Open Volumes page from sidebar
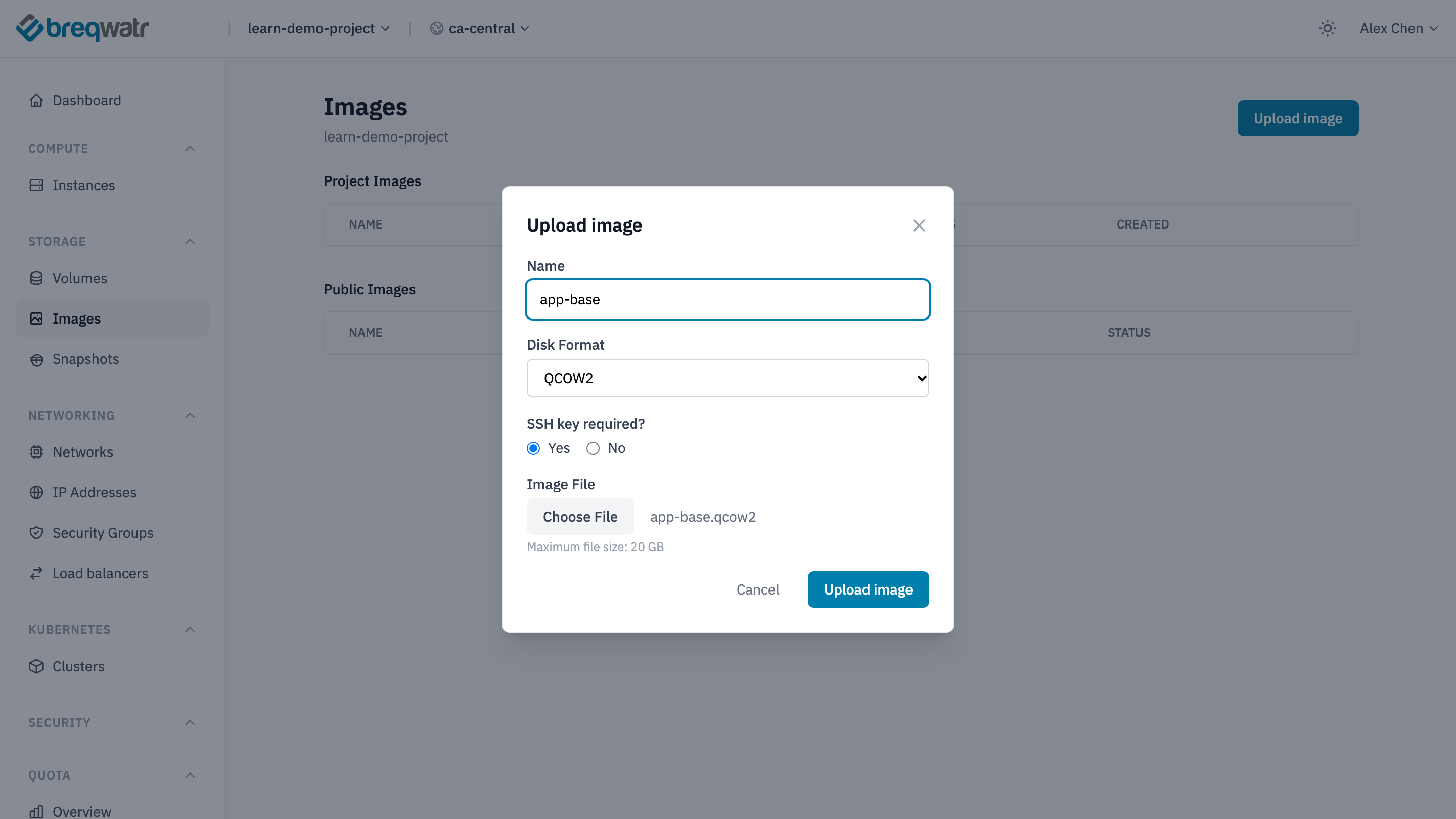This screenshot has width=1456, height=819. click(112, 278)
